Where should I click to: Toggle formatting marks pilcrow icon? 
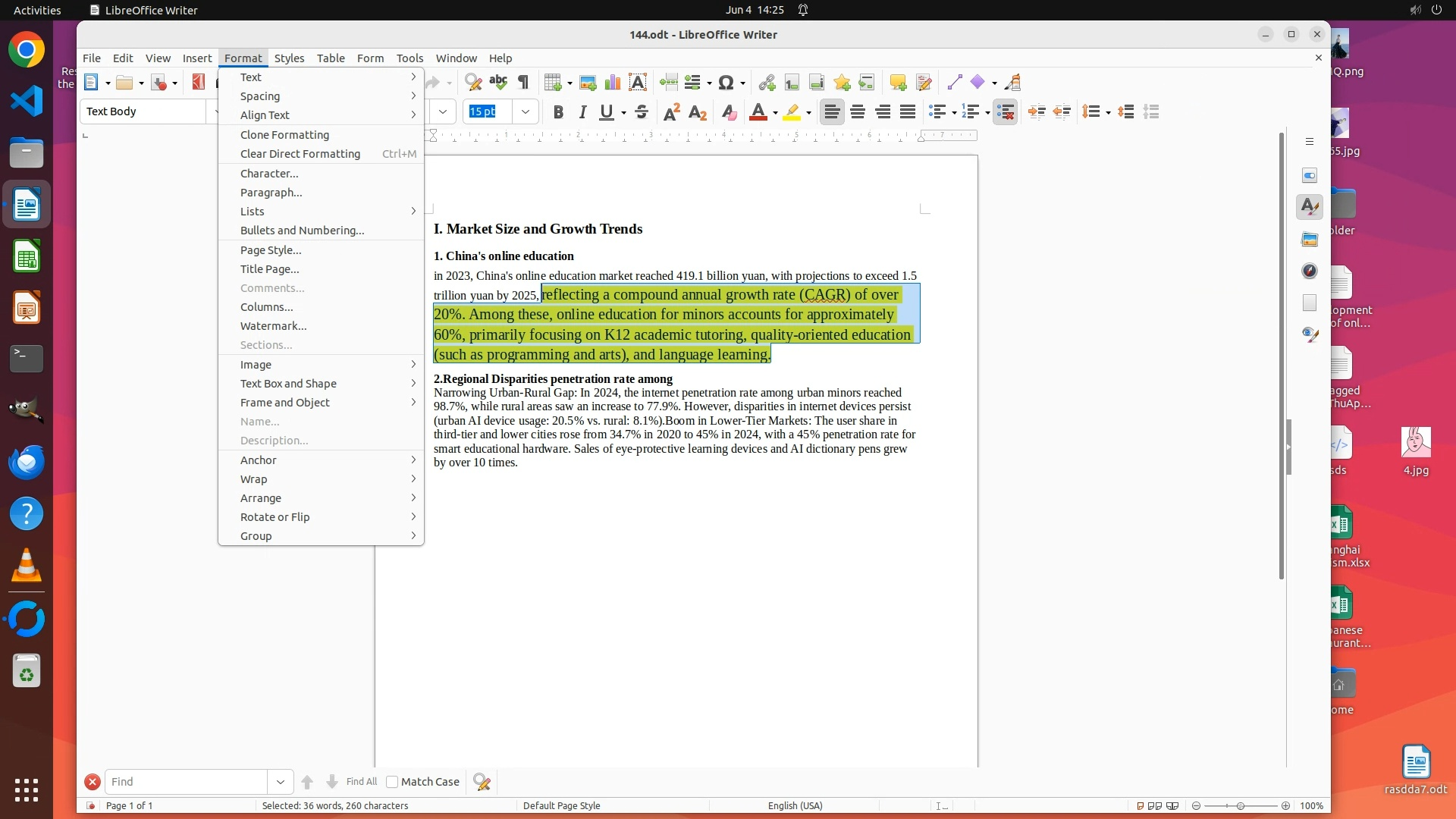[x=523, y=83]
